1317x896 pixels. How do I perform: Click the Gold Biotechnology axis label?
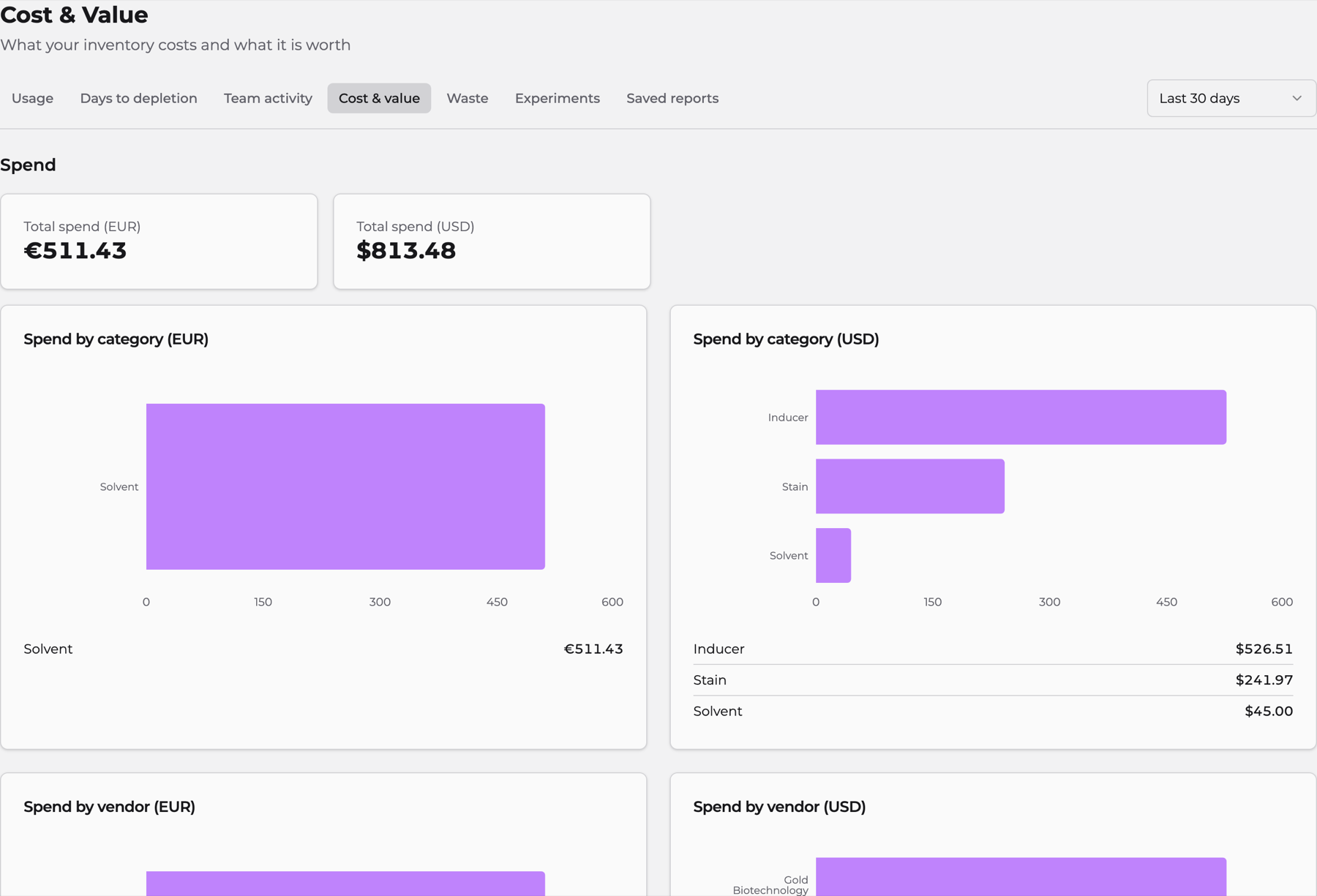click(x=770, y=885)
